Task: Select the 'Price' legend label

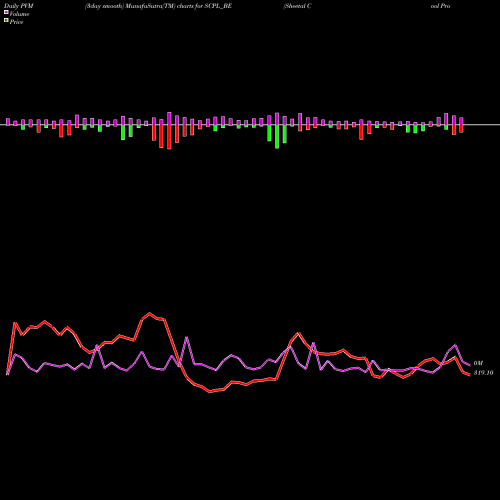Action: point(16,22)
